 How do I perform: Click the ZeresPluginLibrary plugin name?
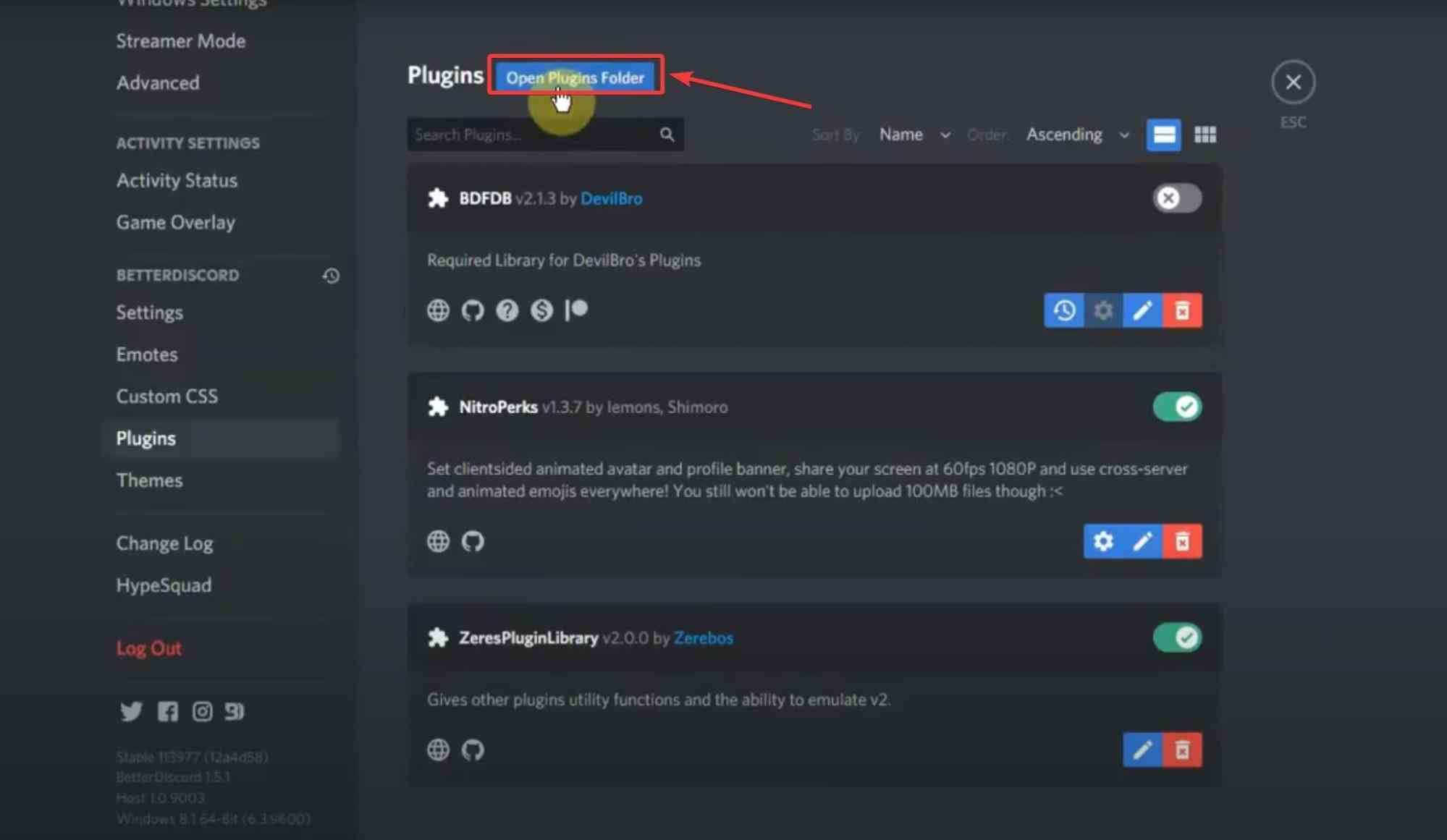click(528, 637)
